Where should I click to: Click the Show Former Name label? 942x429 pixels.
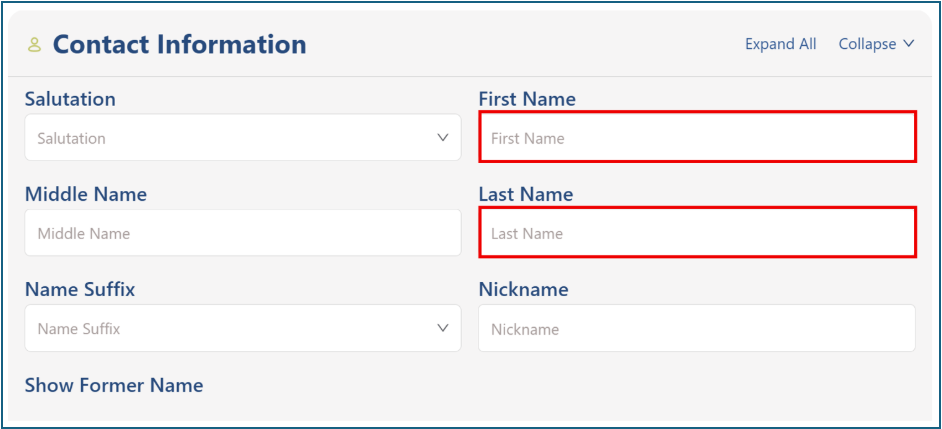pyautogui.click(x=114, y=385)
